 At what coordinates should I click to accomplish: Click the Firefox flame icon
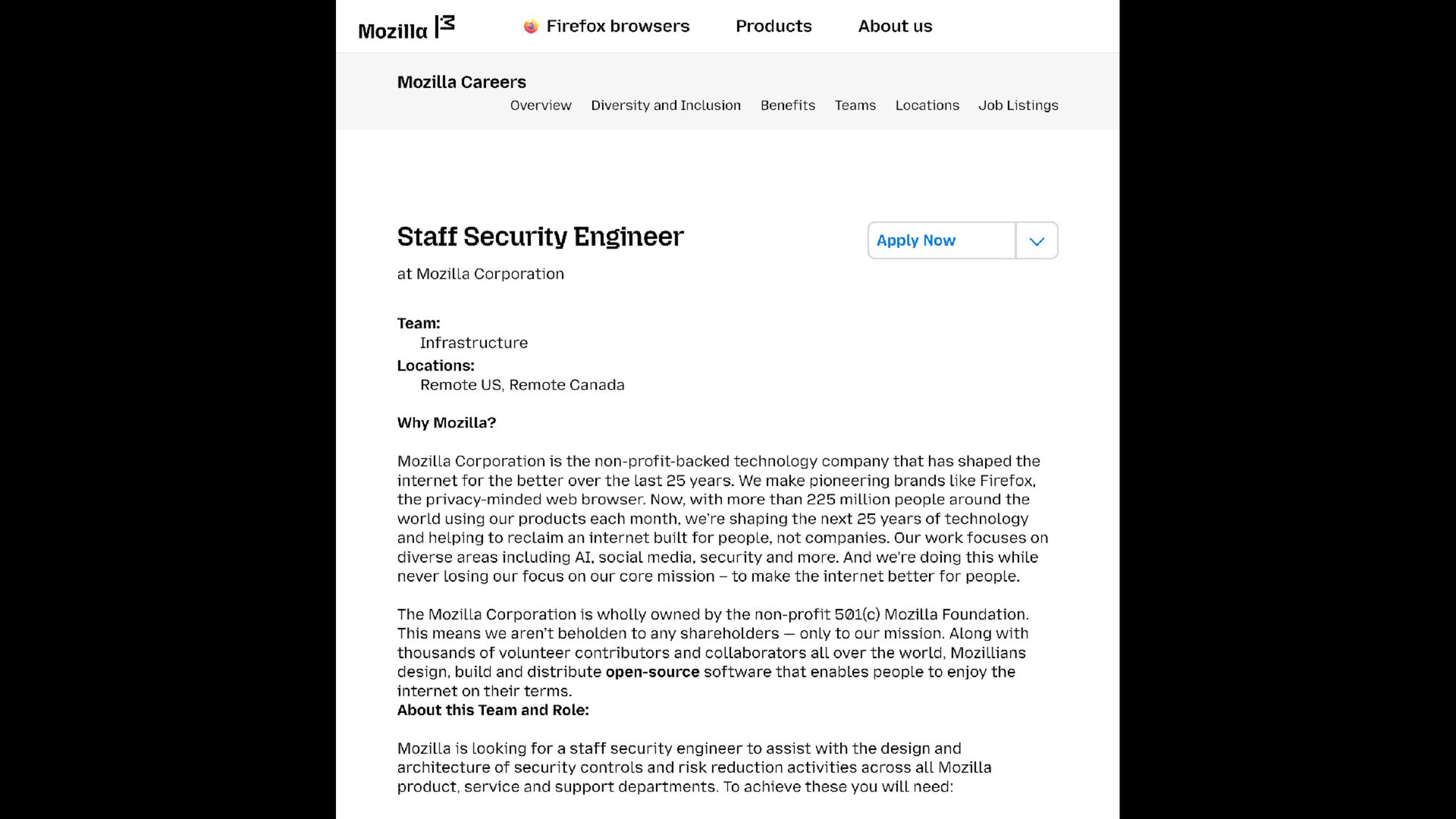coord(531,27)
